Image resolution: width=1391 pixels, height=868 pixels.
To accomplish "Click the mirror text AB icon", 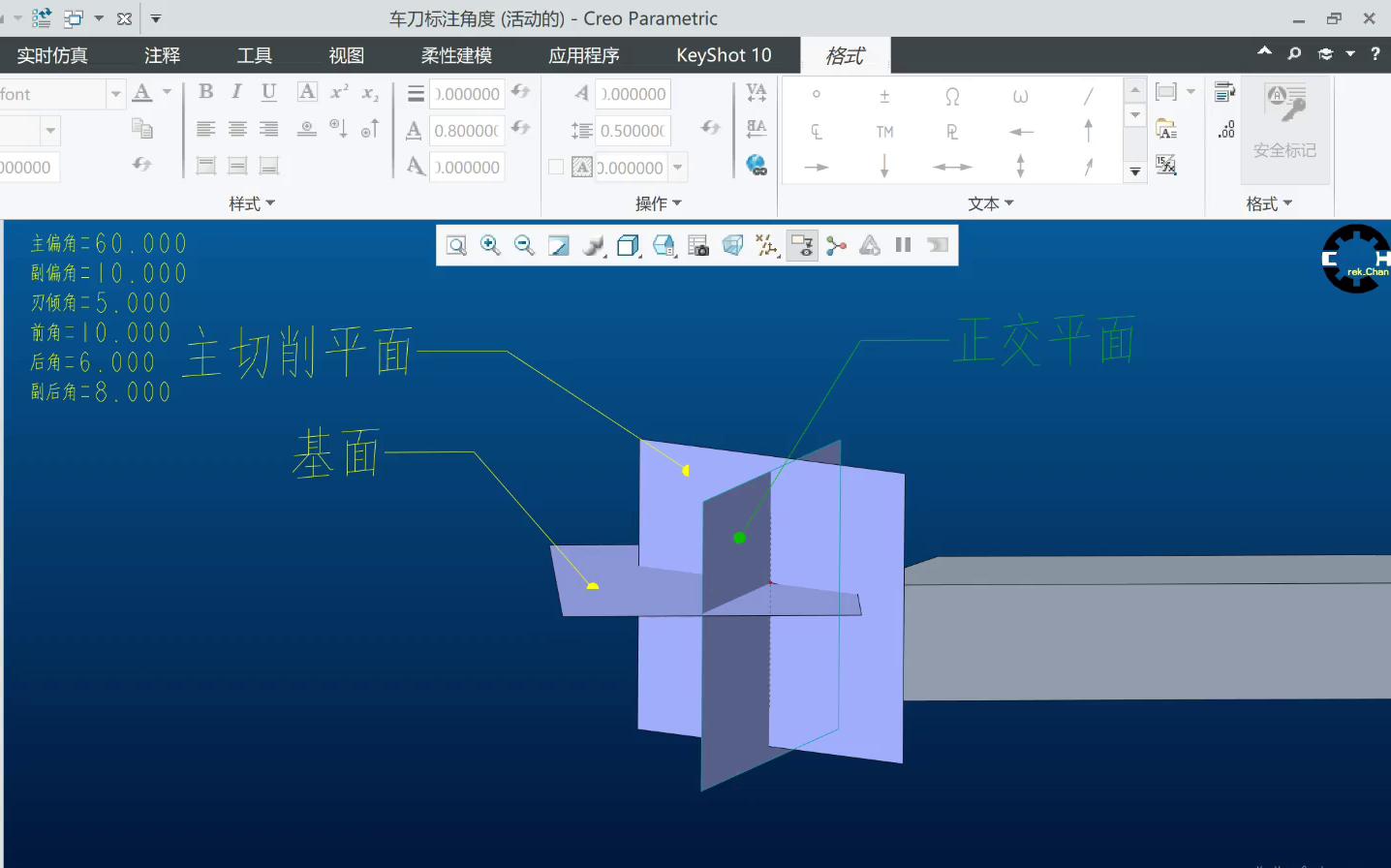I will (757, 129).
